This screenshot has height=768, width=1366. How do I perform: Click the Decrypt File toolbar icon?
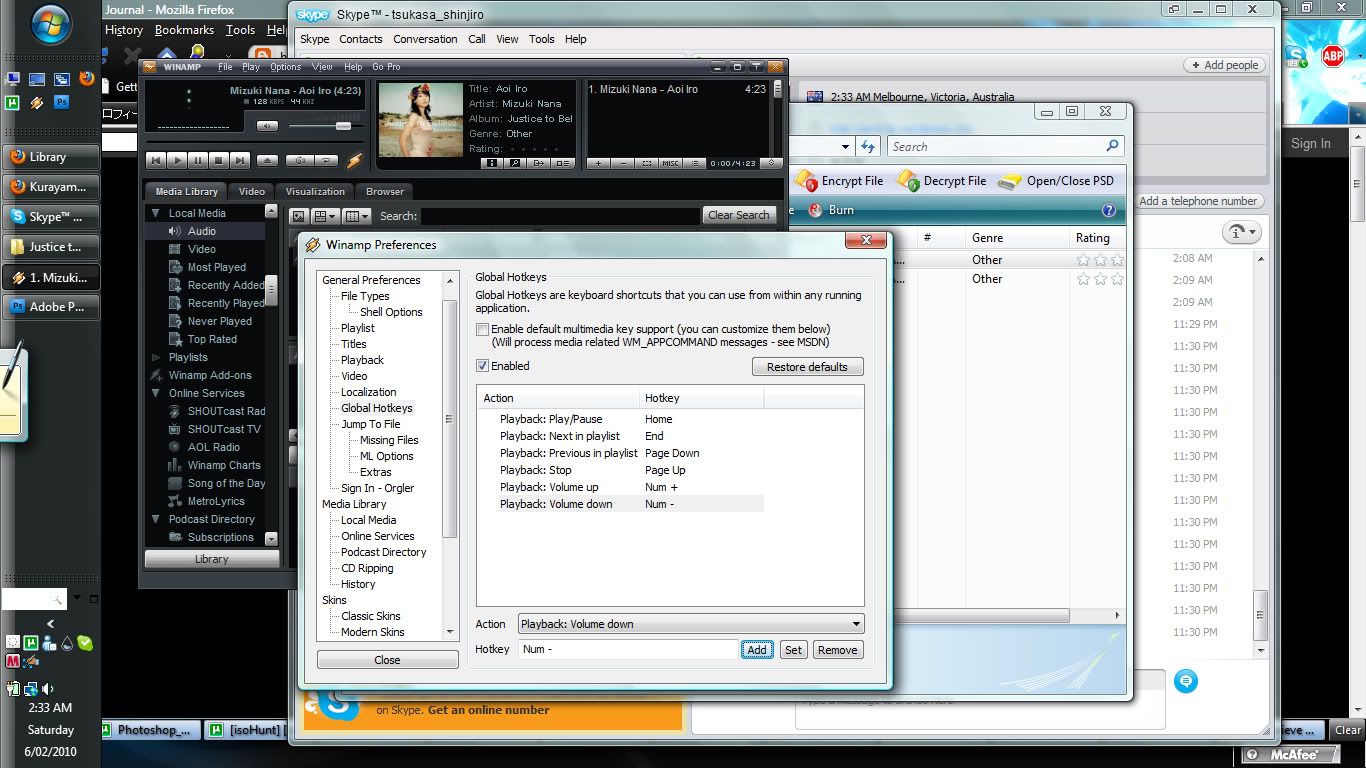point(908,181)
